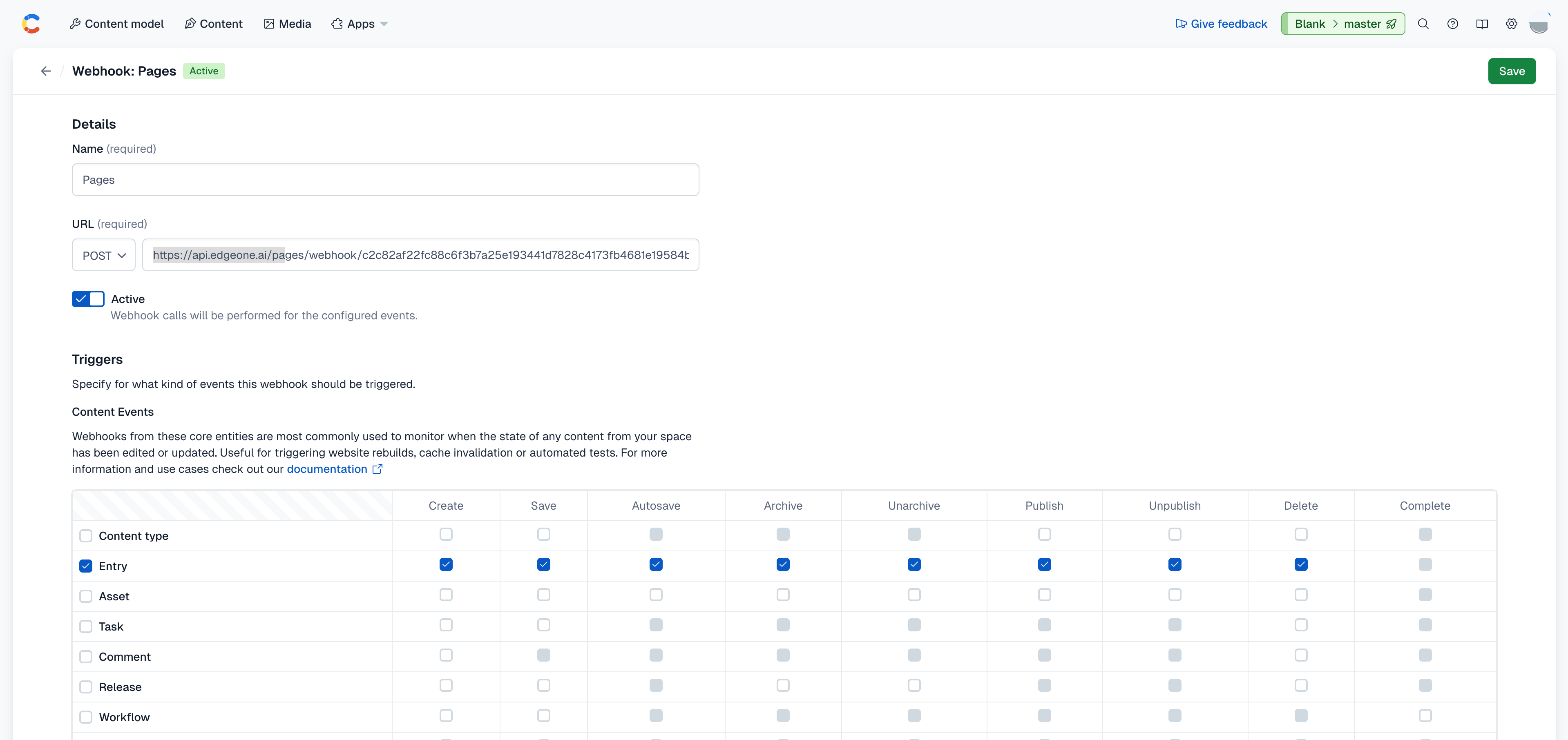Click the external link icon beside documentation
The height and width of the screenshot is (740, 1568).
[377, 468]
